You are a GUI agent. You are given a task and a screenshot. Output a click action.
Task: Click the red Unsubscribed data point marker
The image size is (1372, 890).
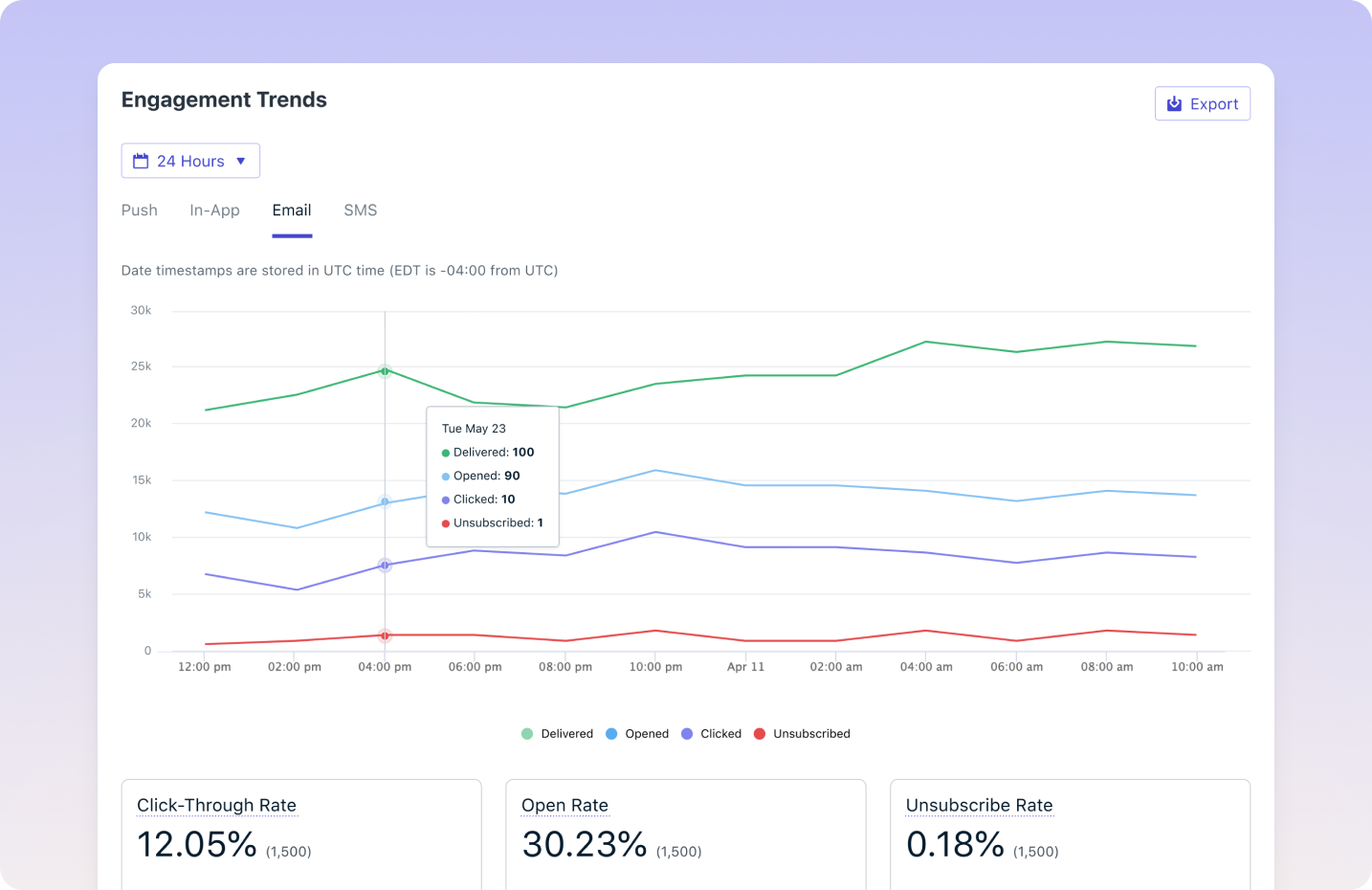point(385,635)
